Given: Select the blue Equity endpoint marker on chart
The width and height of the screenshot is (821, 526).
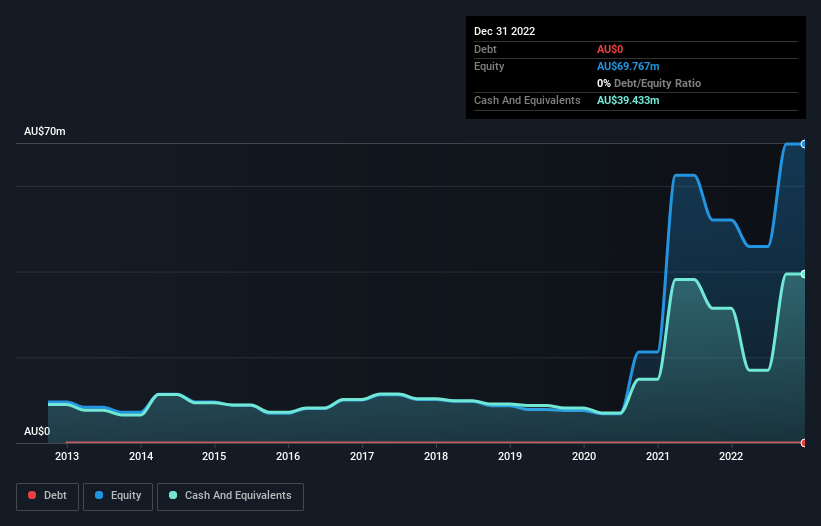Looking at the screenshot, I should pyautogui.click(x=804, y=144).
